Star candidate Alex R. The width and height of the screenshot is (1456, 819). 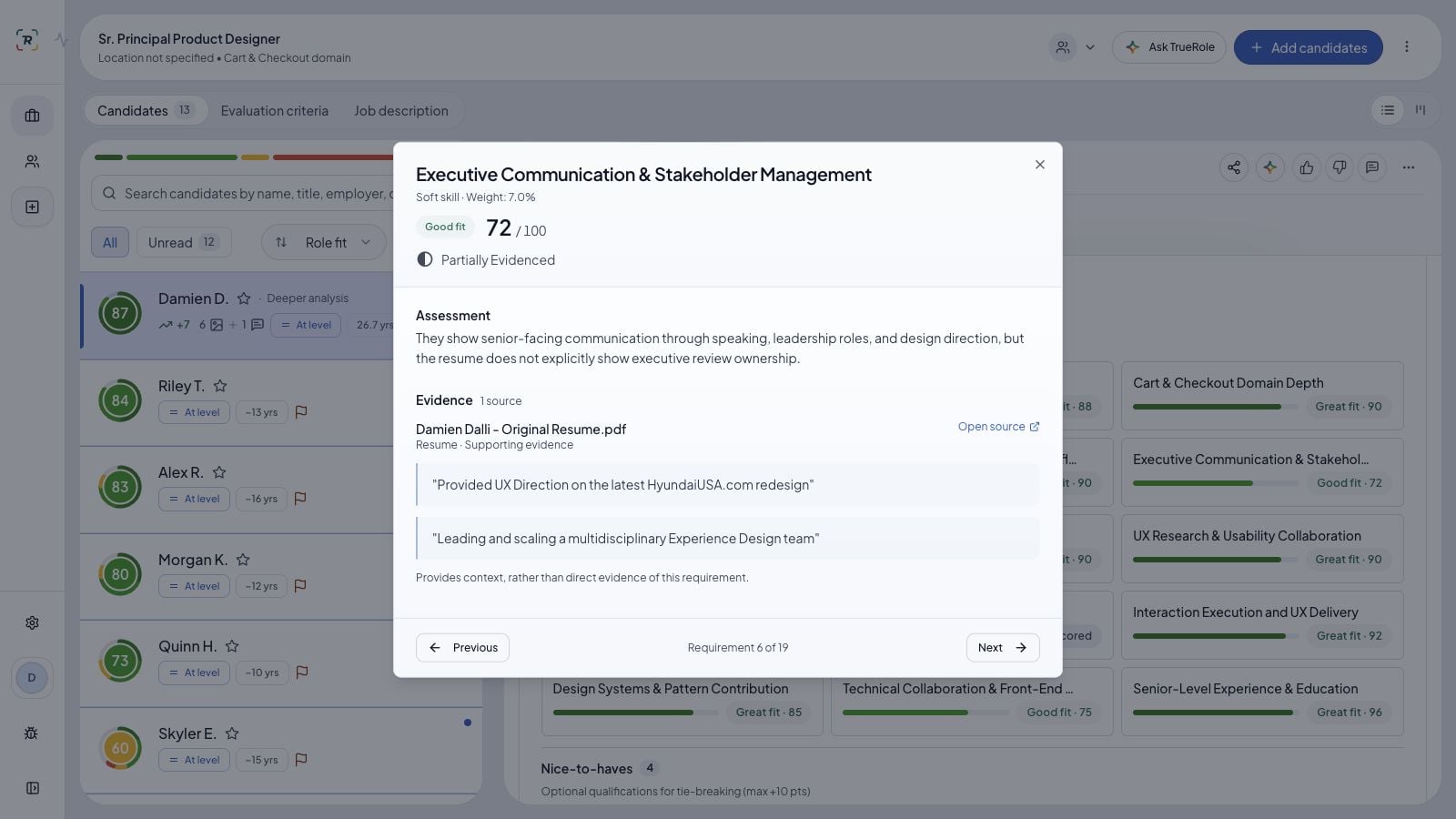click(219, 472)
